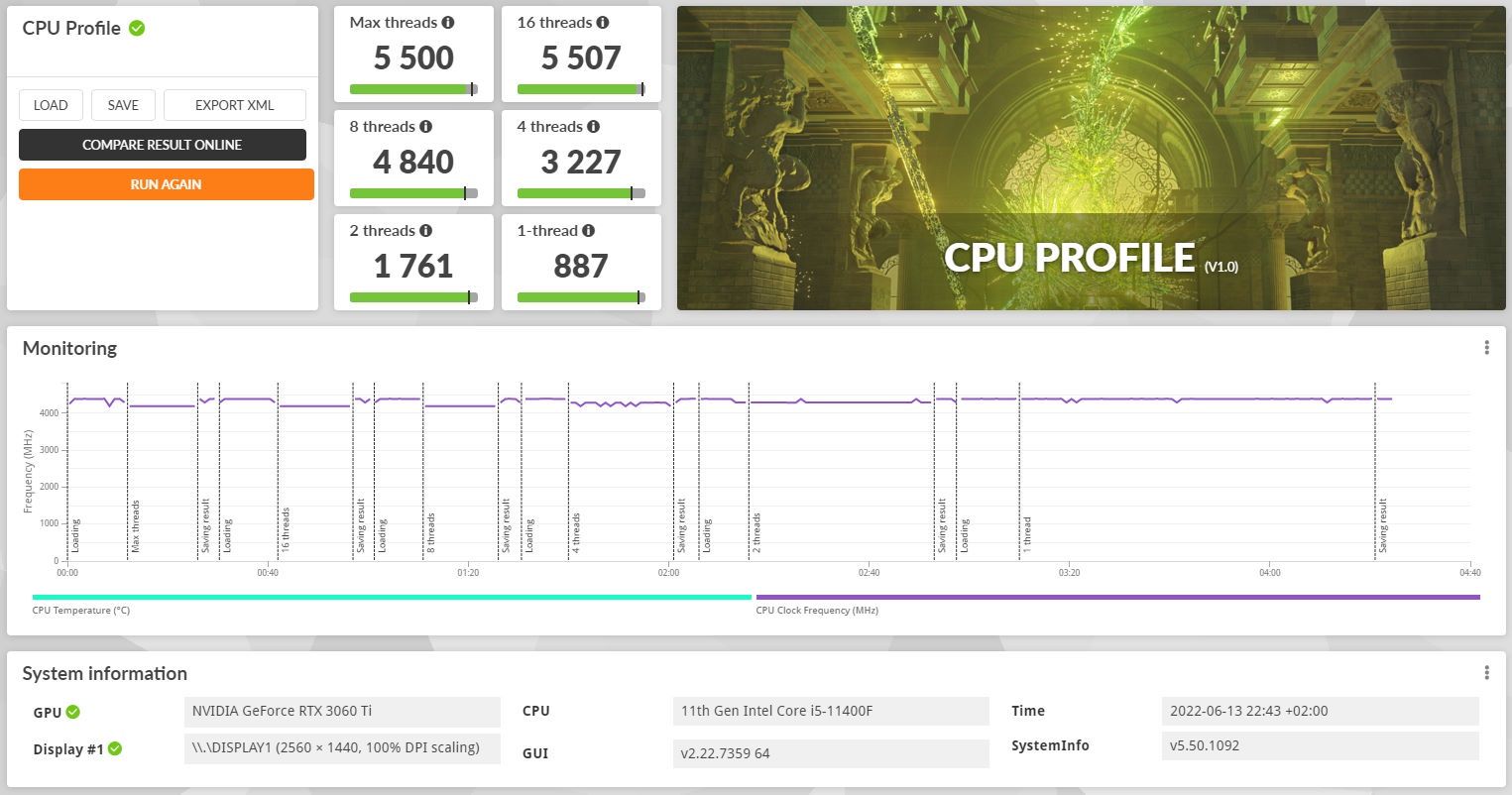Click the 1-thread score 887

click(581, 266)
